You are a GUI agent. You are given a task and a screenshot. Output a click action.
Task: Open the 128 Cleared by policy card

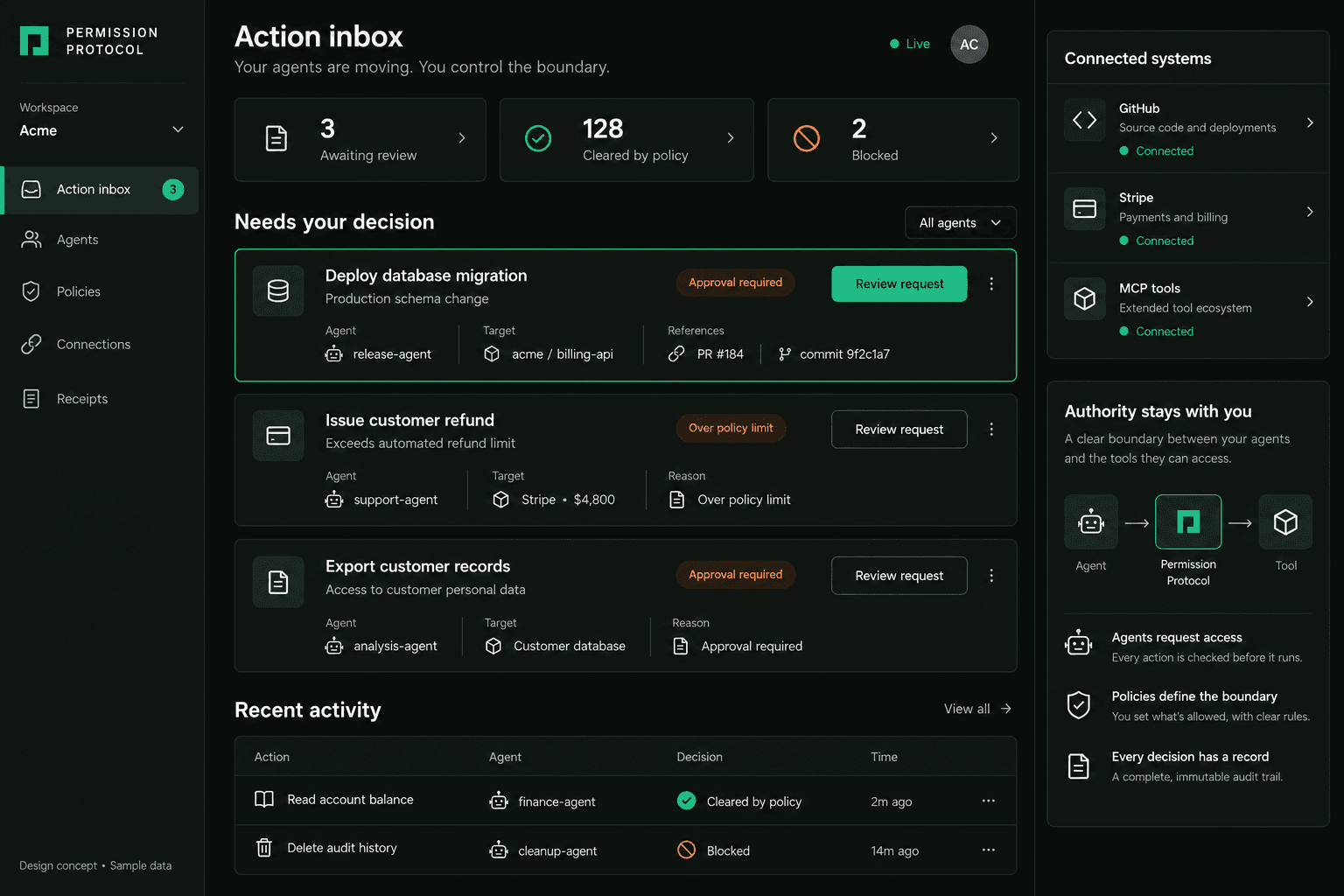point(626,139)
